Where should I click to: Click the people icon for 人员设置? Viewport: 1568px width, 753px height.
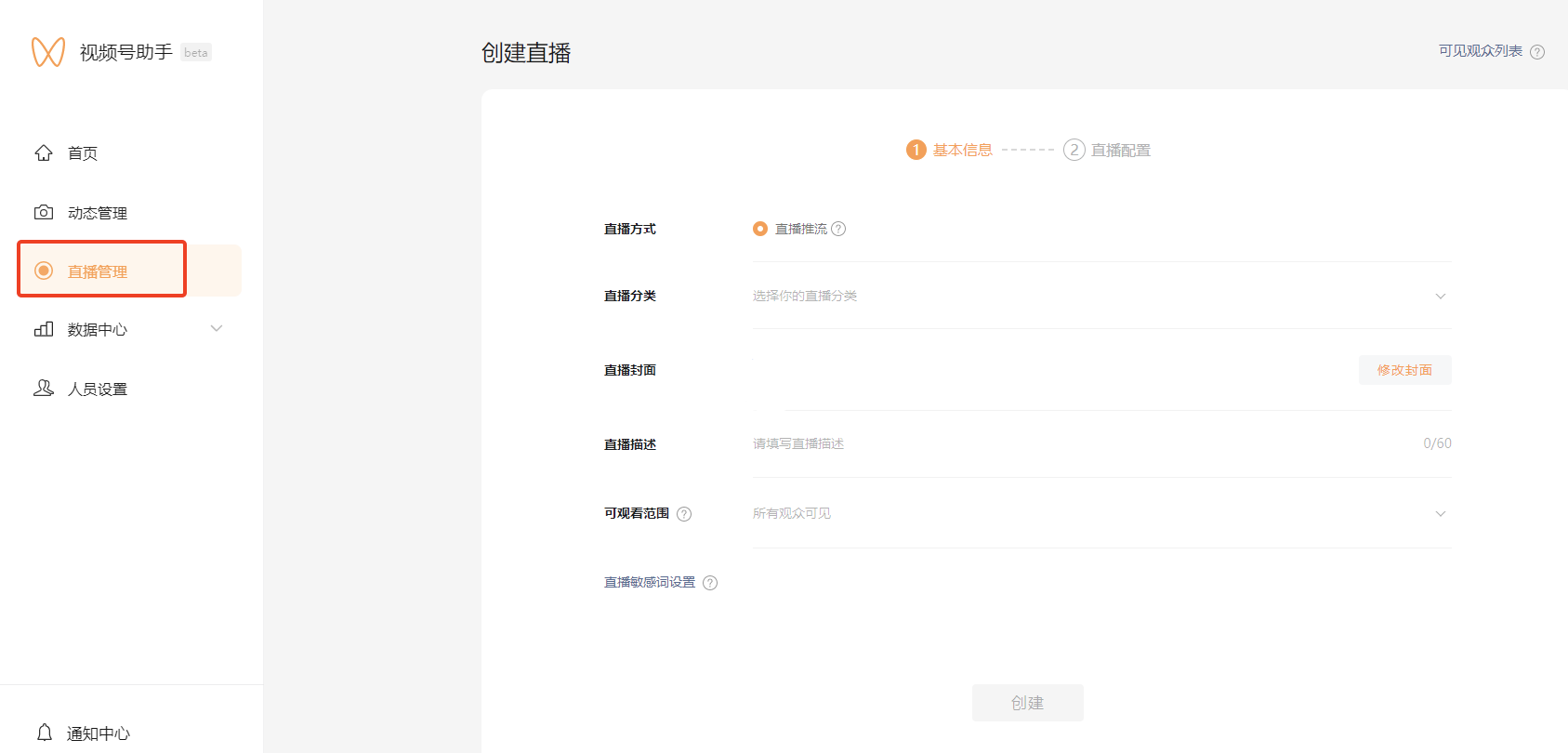(x=44, y=389)
